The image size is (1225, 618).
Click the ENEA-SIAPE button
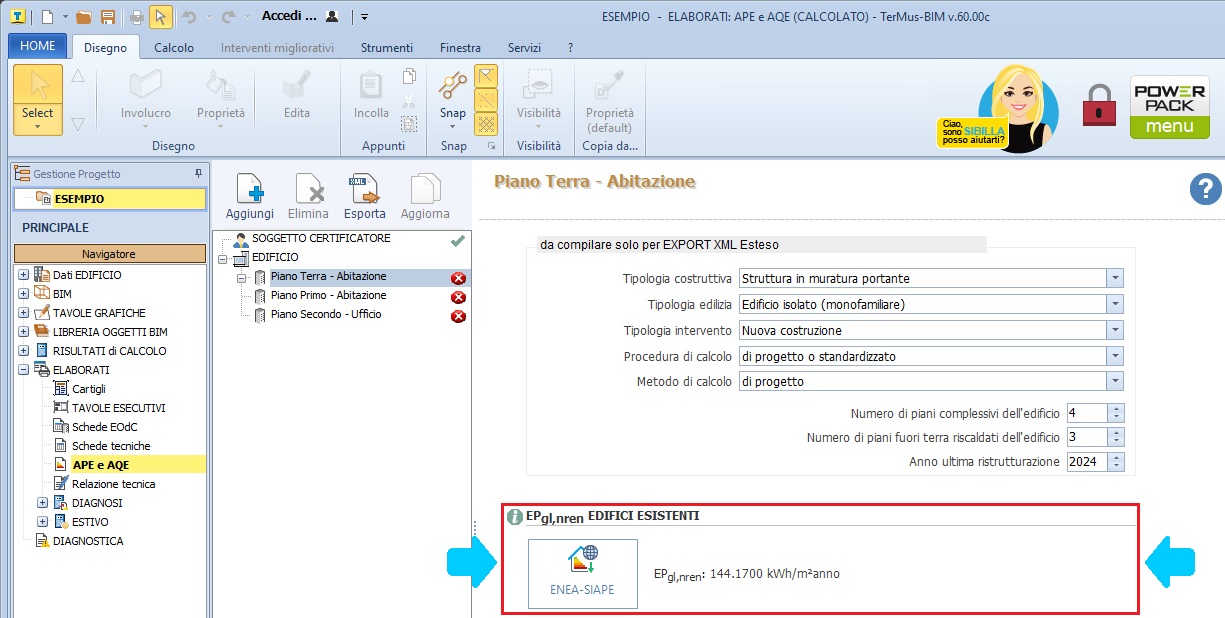click(582, 573)
